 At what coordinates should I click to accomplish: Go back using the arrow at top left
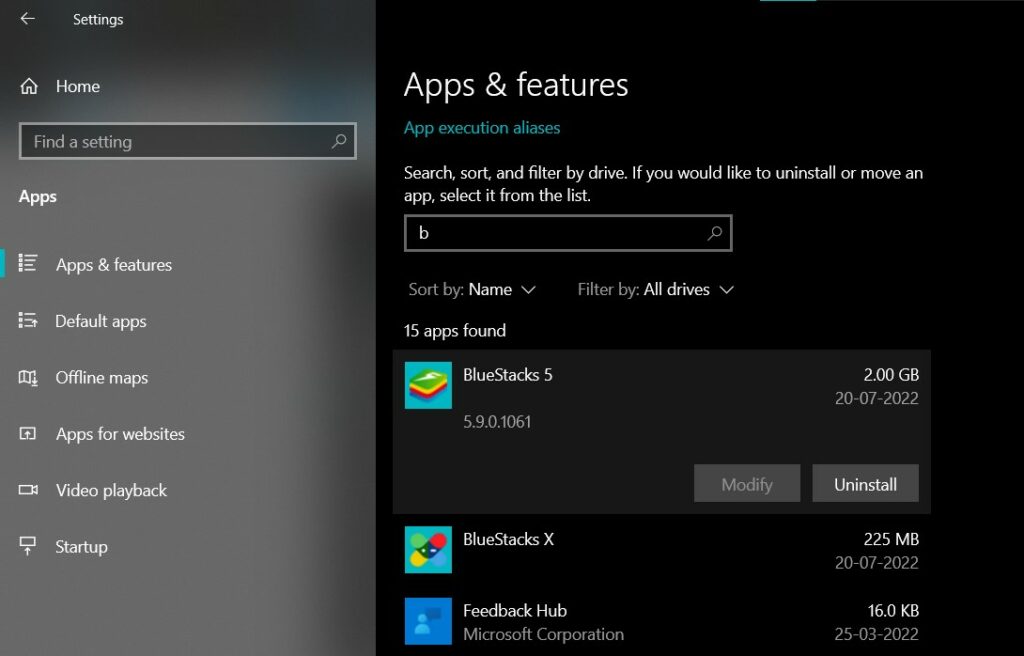(27, 17)
